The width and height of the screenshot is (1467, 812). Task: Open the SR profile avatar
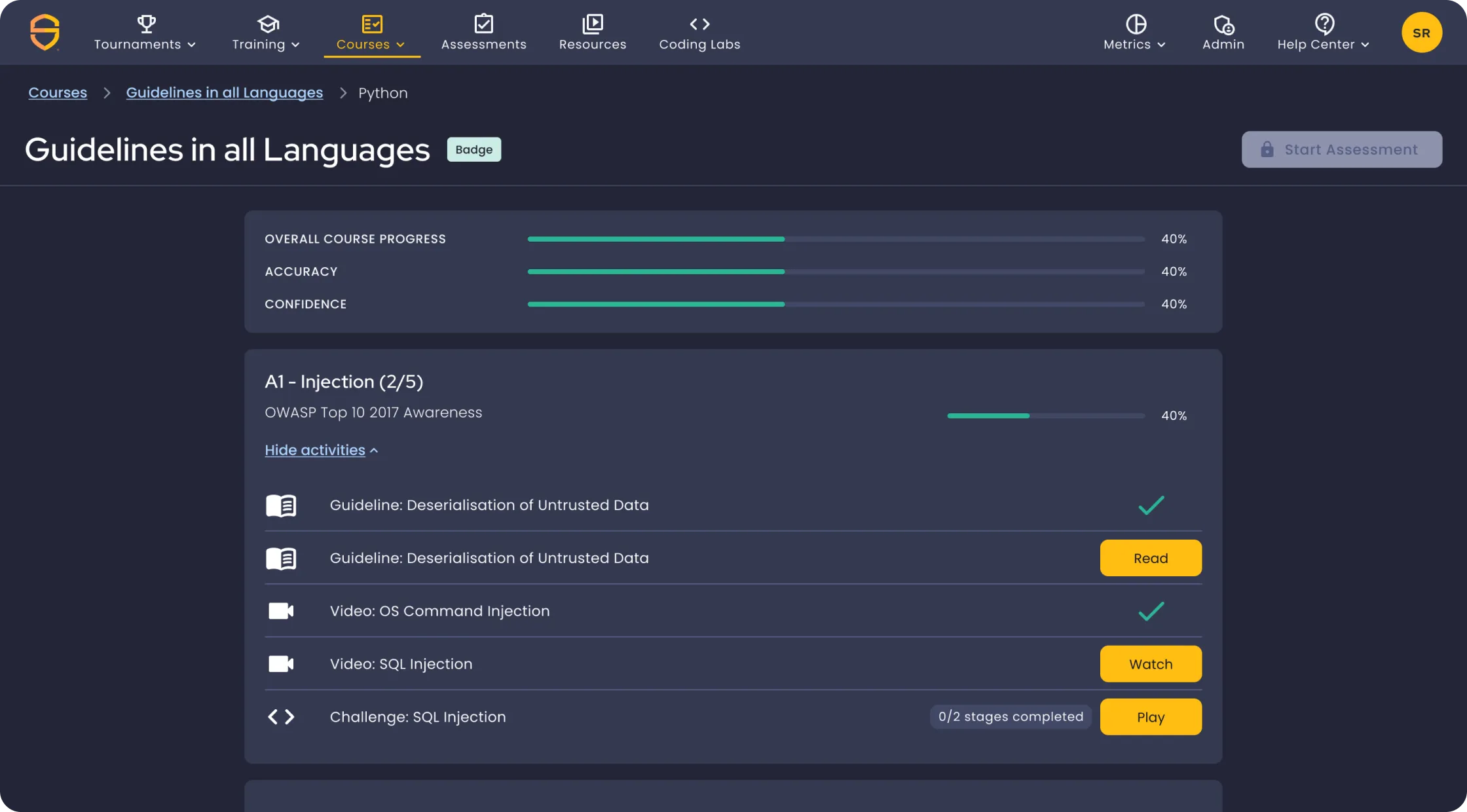(1422, 31)
